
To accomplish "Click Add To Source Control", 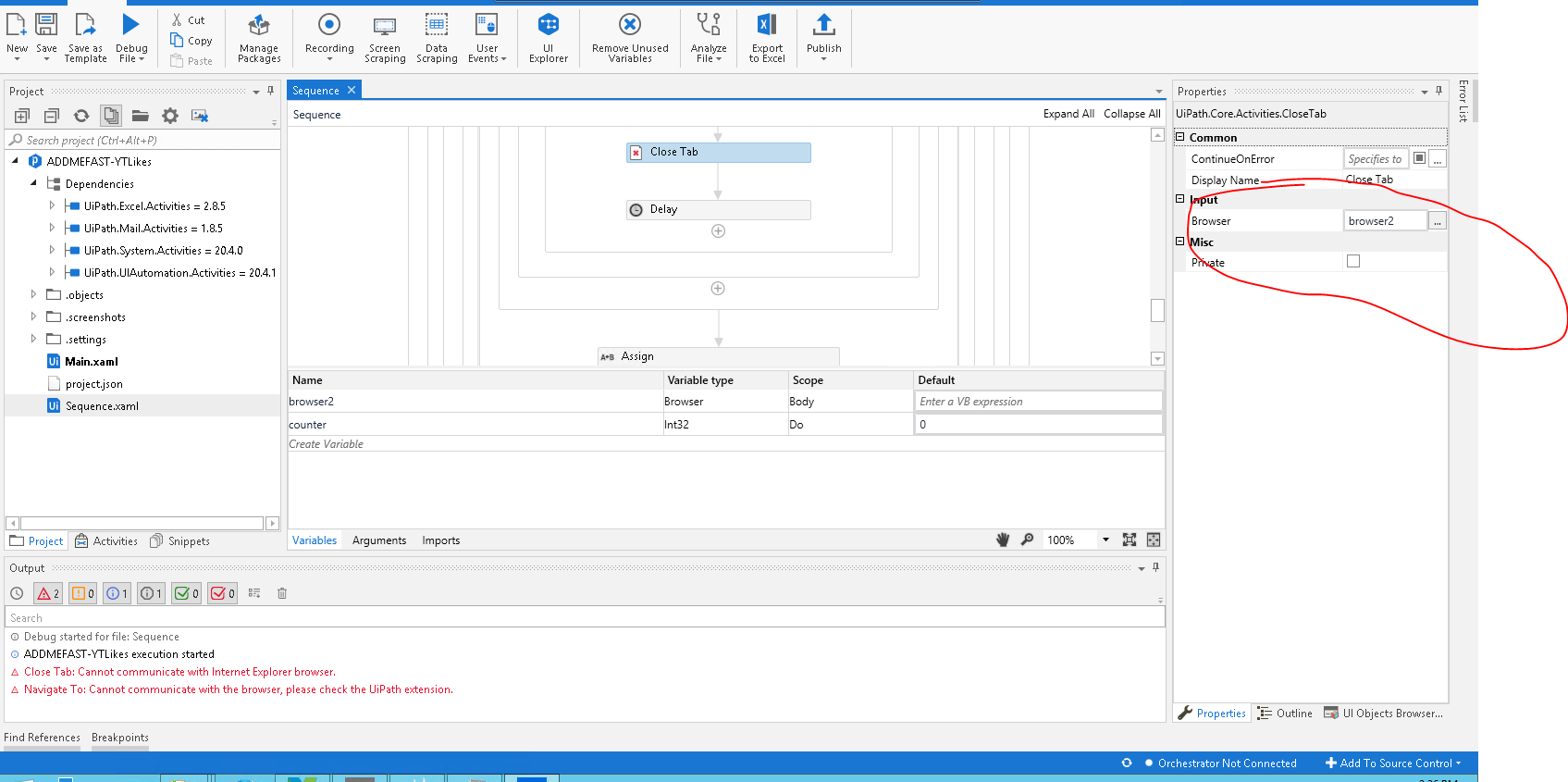I will [x=1393, y=763].
